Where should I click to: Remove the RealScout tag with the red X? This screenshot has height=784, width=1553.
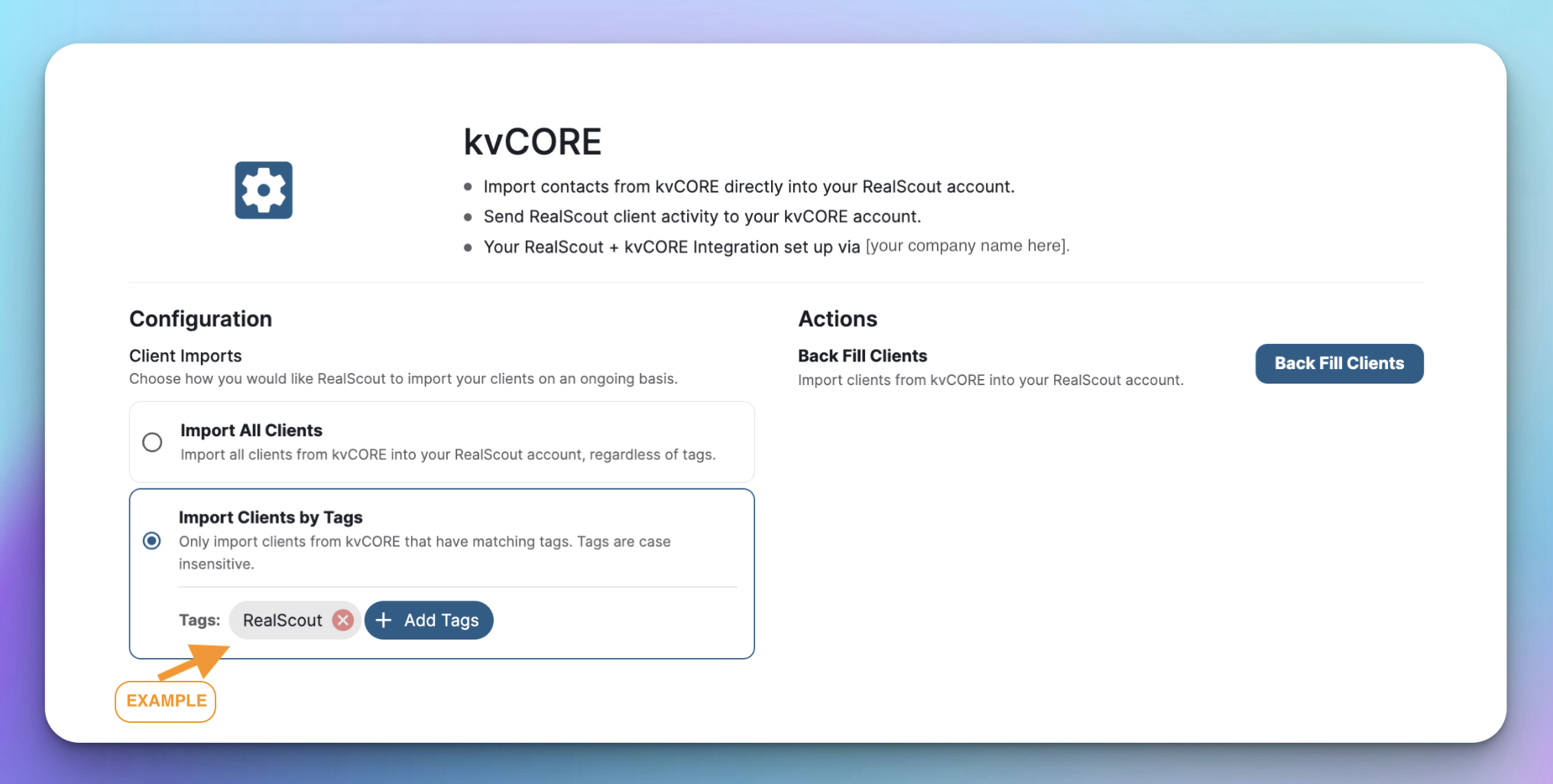click(x=343, y=620)
